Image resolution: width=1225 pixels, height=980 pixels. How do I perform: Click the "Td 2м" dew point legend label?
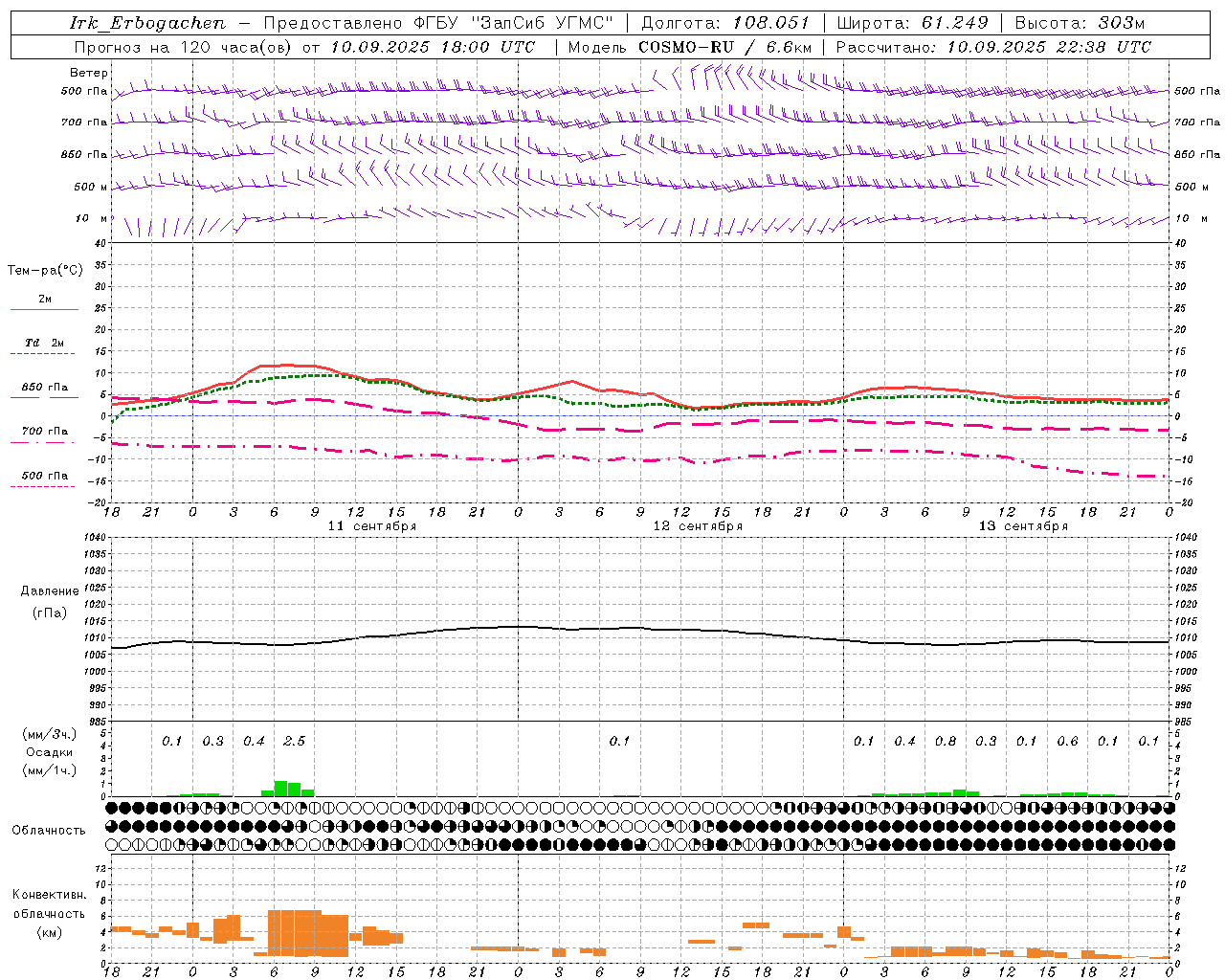pos(45,343)
